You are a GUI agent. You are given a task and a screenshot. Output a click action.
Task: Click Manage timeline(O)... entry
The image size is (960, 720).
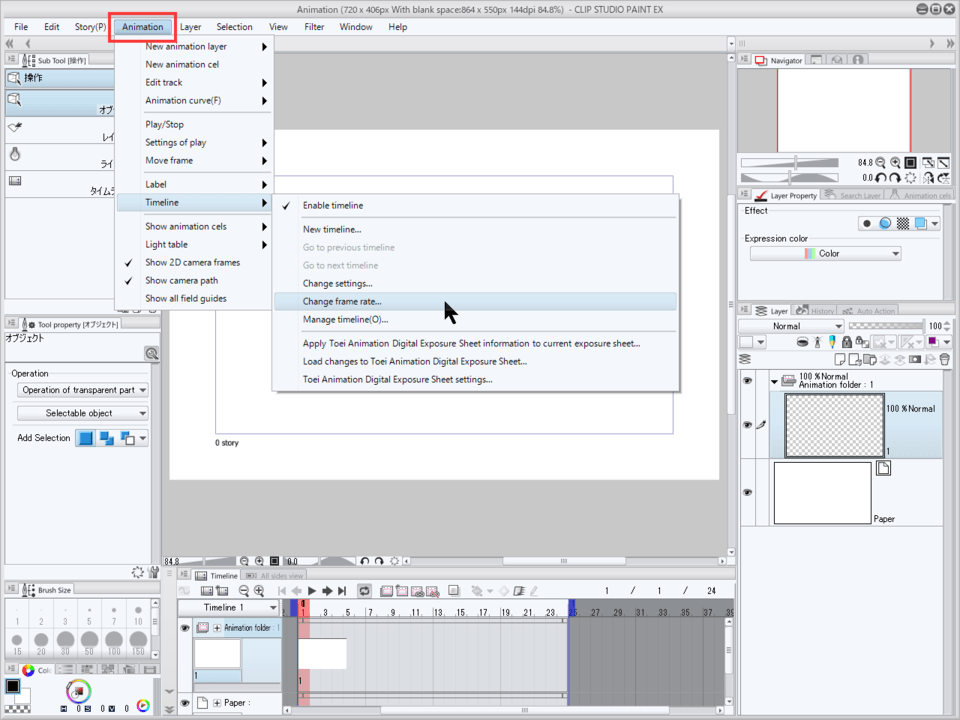[345, 319]
